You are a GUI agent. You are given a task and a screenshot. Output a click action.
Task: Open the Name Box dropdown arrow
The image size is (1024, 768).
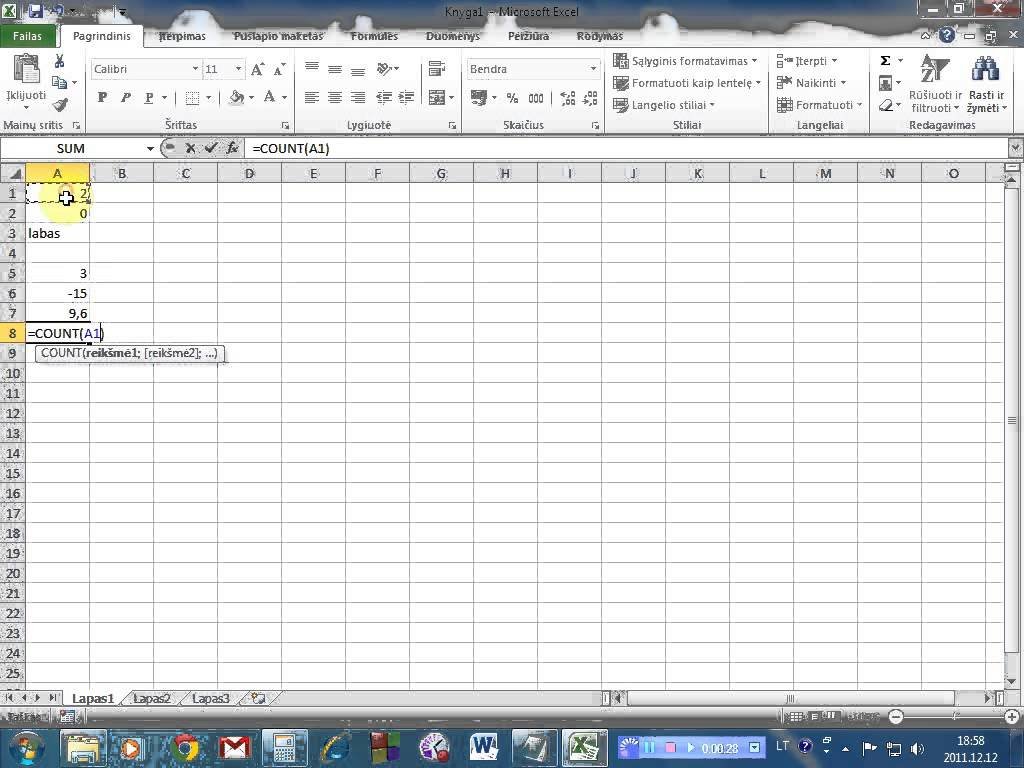click(x=150, y=148)
